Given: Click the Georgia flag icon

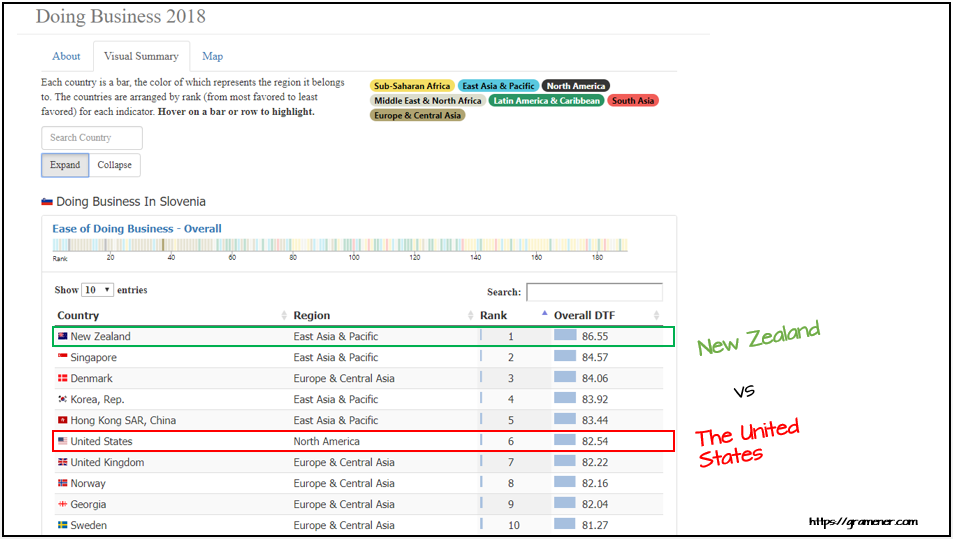Looking at the screenshot, I should (x=63, y=504).
